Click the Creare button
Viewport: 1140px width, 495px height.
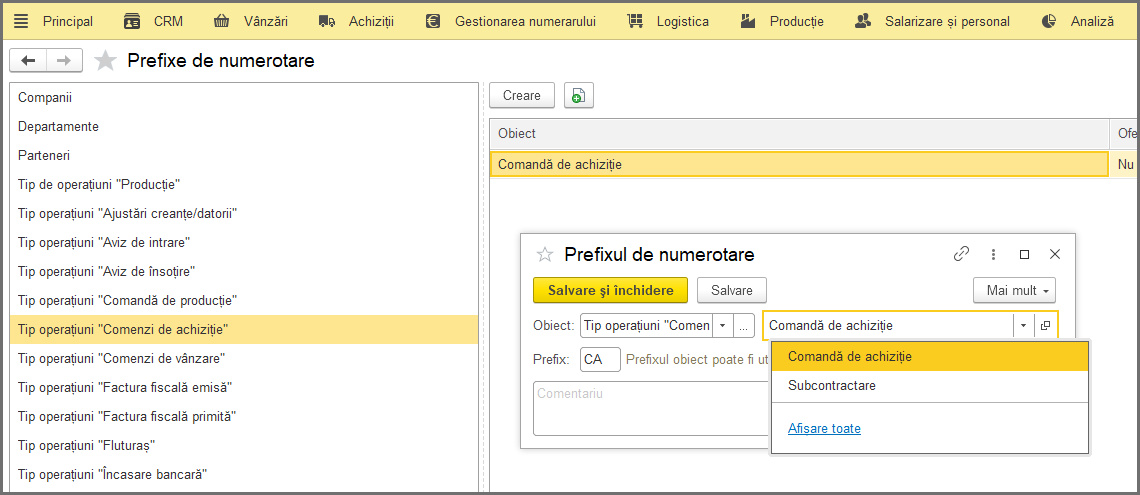click(522, 95)
